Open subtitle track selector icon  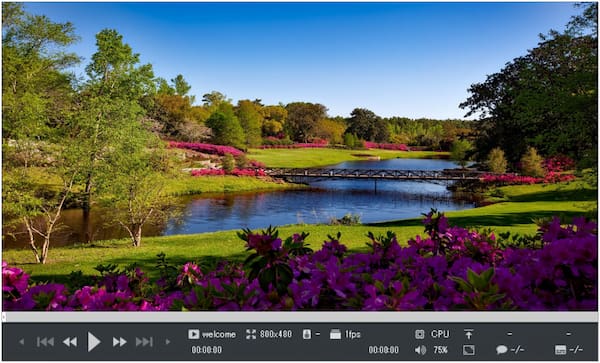(x=561, y=350)
